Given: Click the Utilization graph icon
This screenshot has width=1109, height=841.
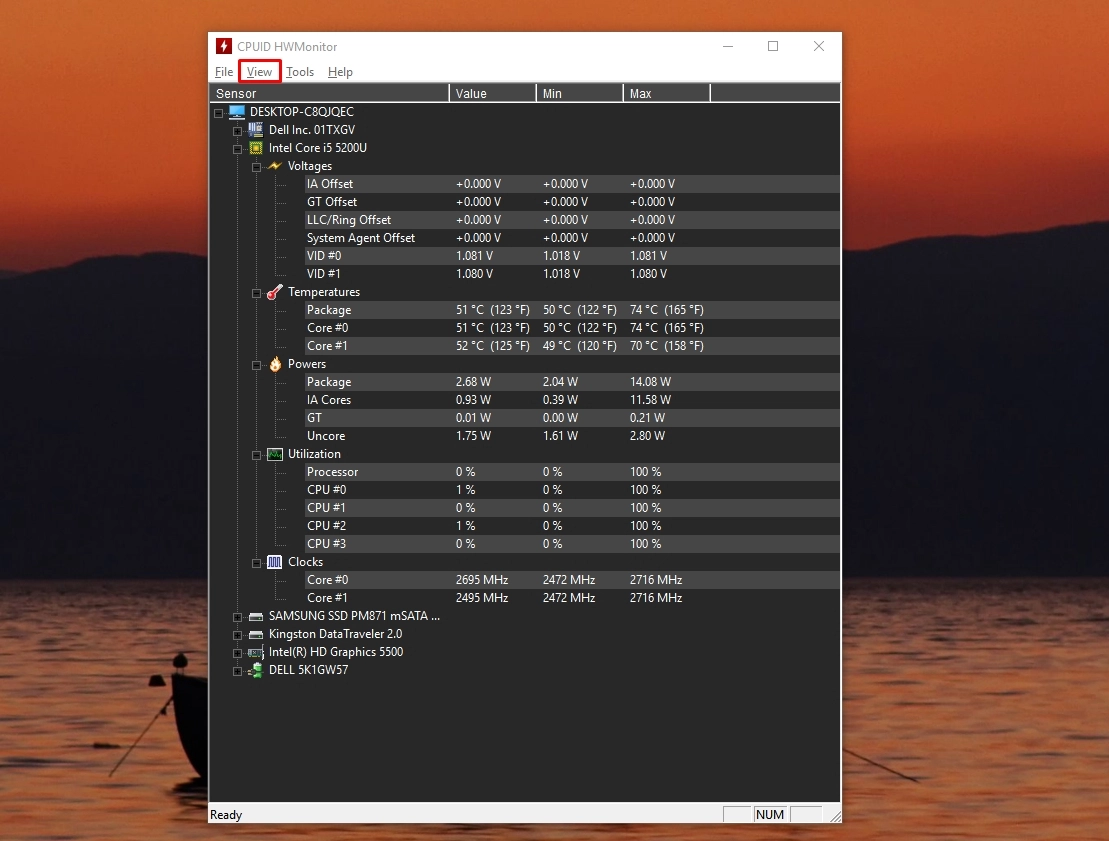Looking at the screenshot, I should (x=274, y=454).
